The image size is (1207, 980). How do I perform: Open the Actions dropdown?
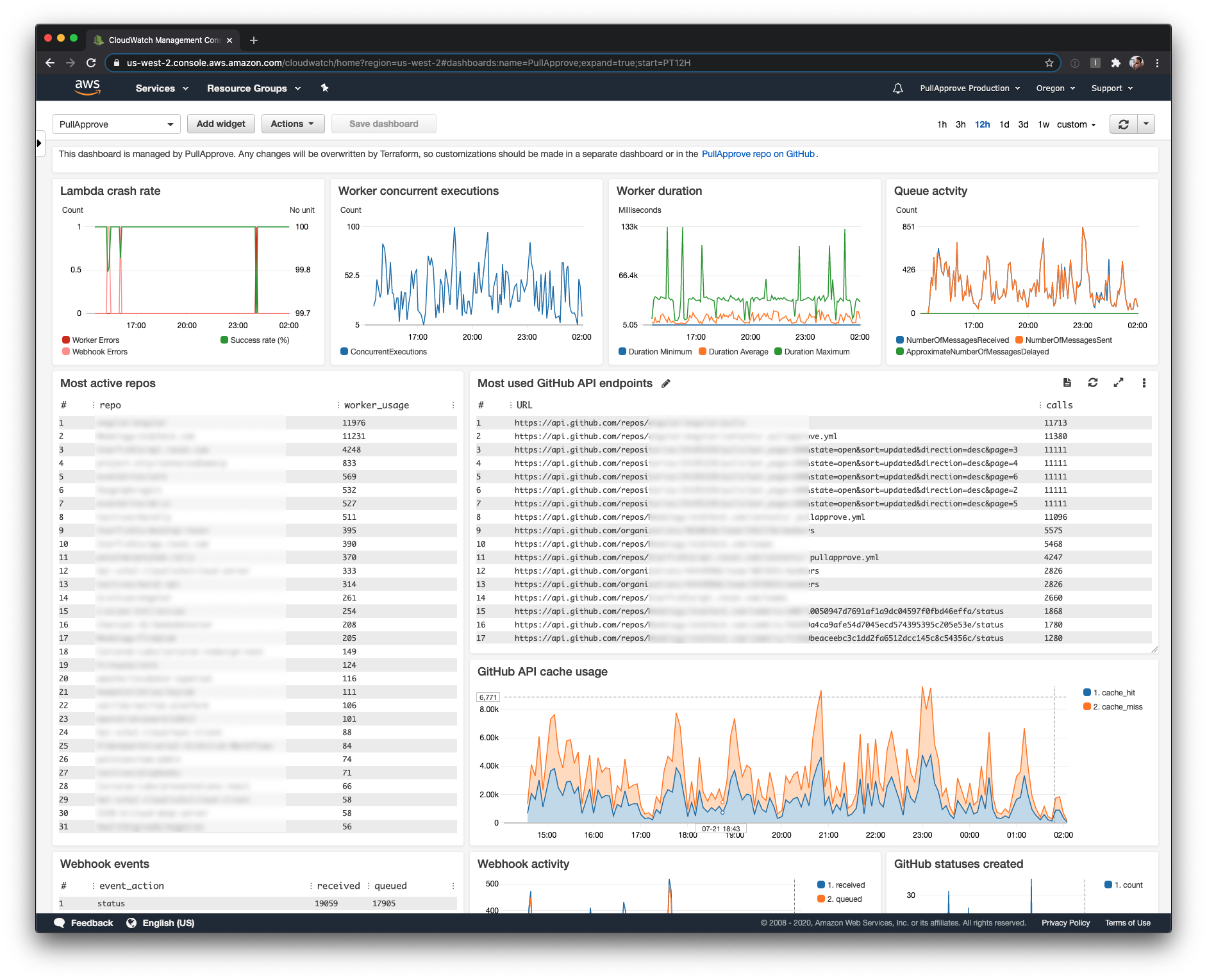click(293, 124)
